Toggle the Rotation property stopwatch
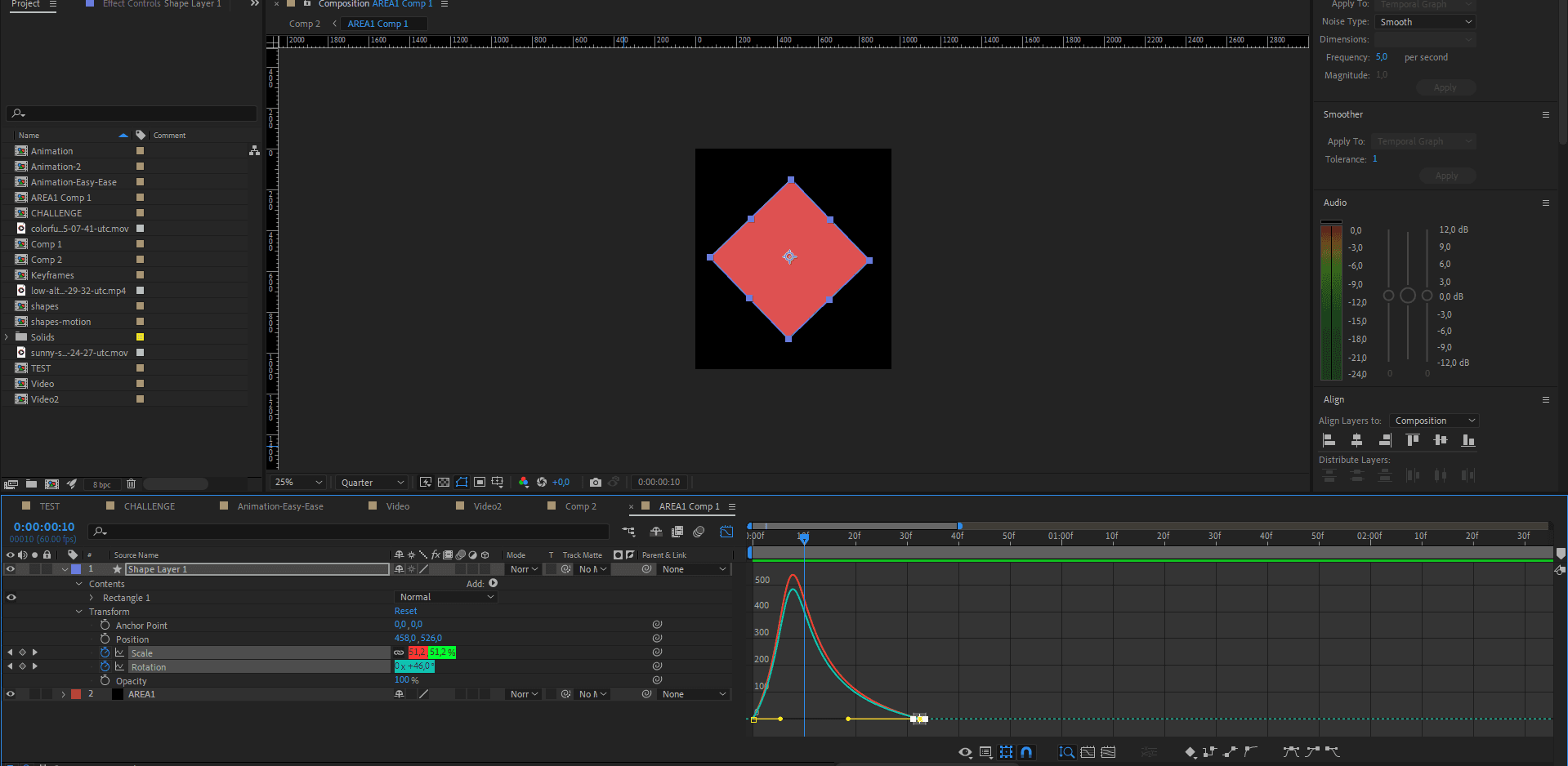The height and width of the screenshot is (766, 1568). point(105,666)
